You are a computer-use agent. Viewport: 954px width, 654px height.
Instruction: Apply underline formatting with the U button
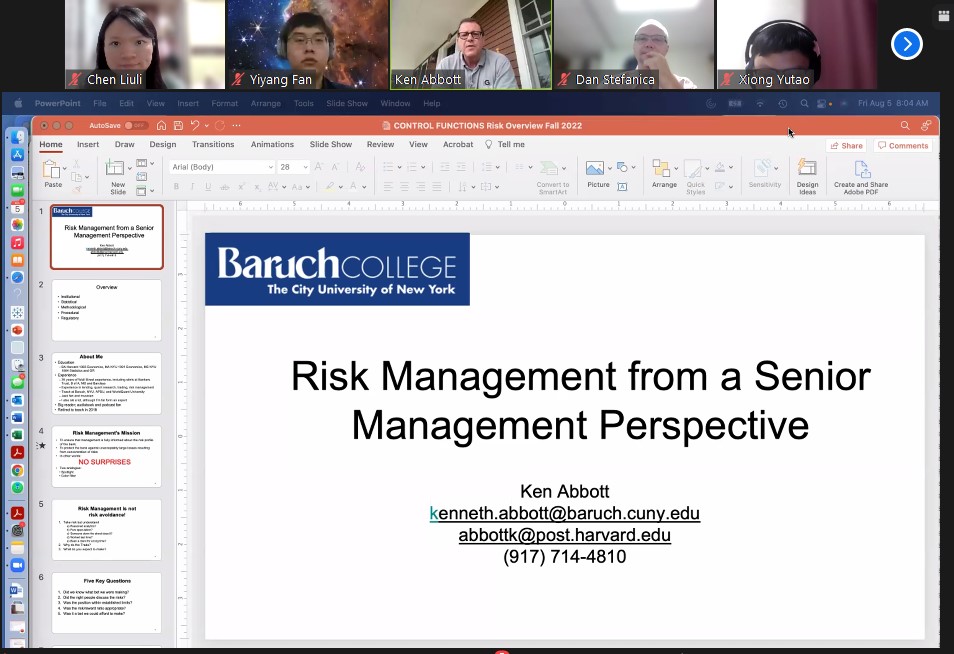click(208, 186)
